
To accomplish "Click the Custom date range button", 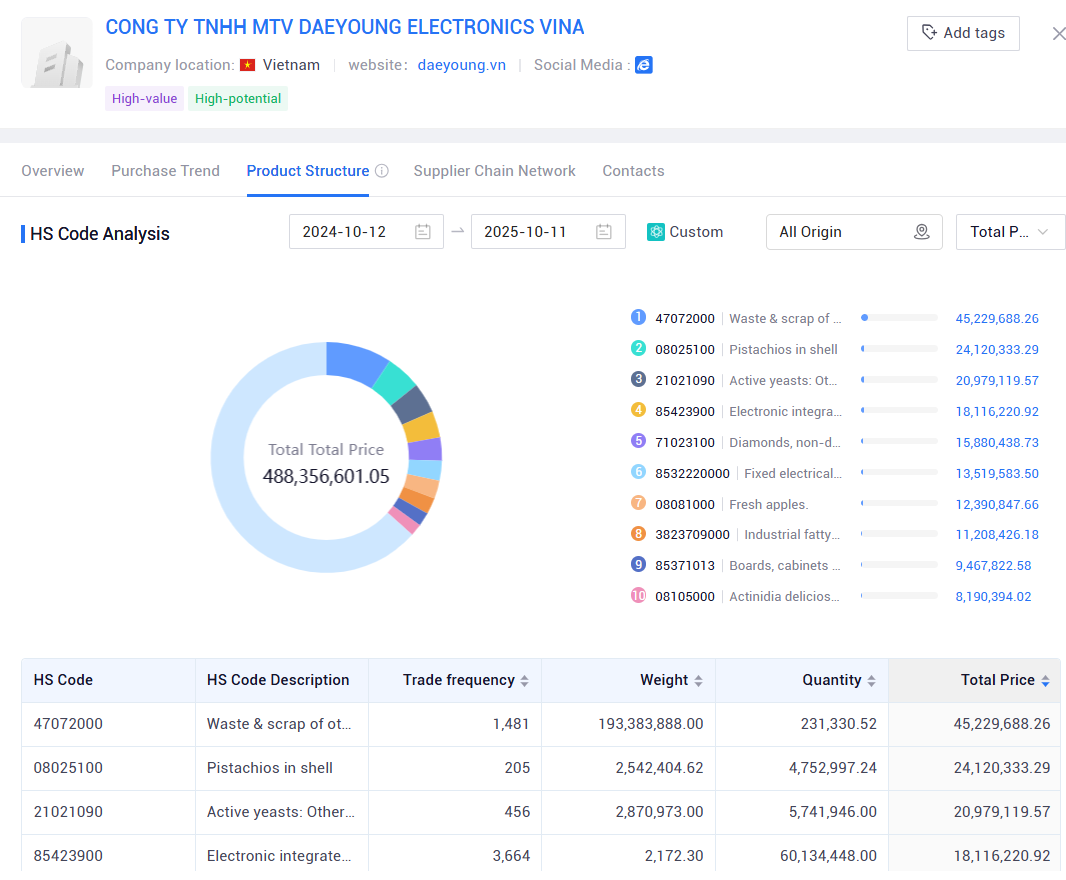I will point(685,232).
